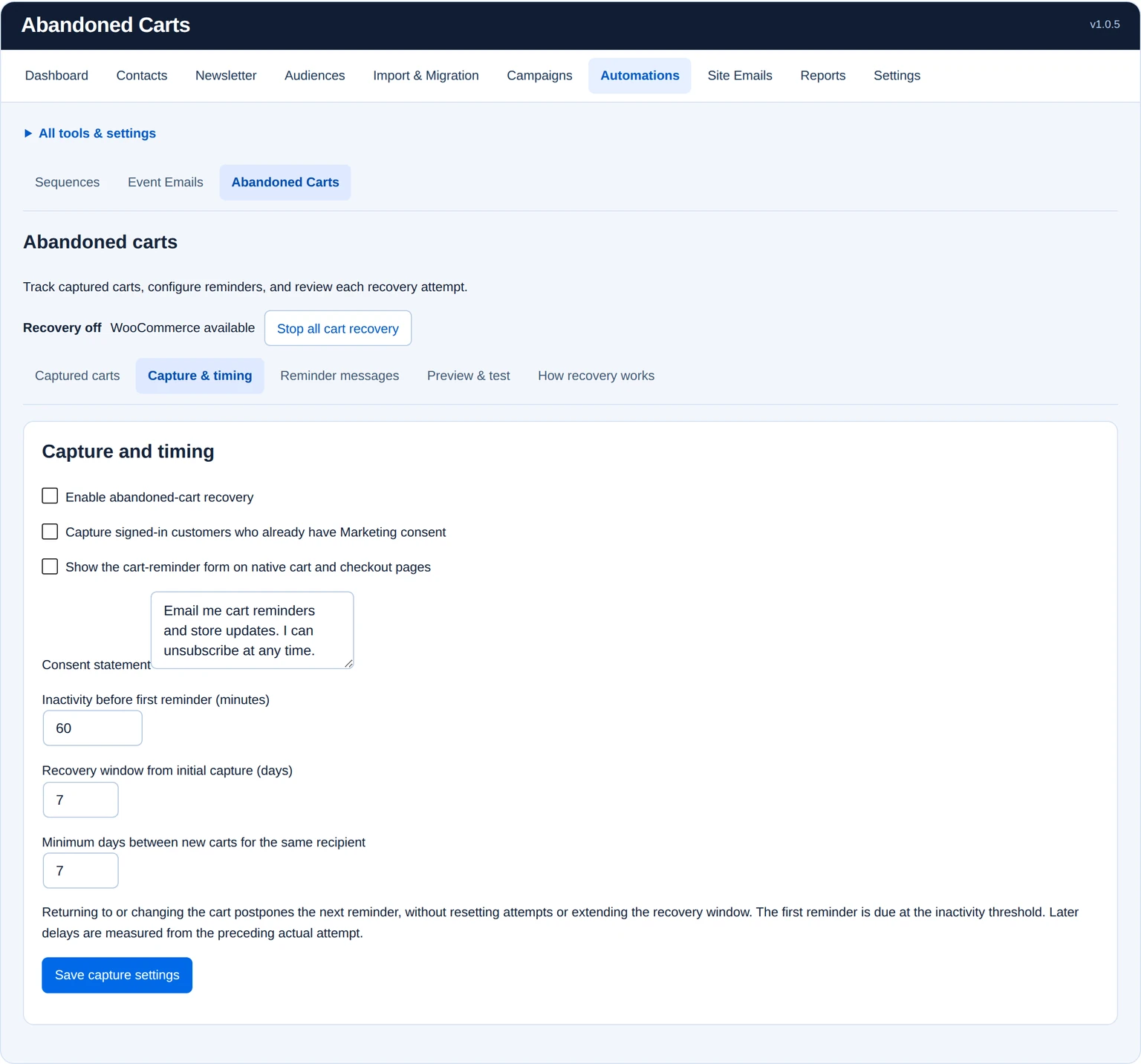Open How recovery works tab
Image resolution: width=1141 pixels, height=1064 pixels.
pos(596,376)
